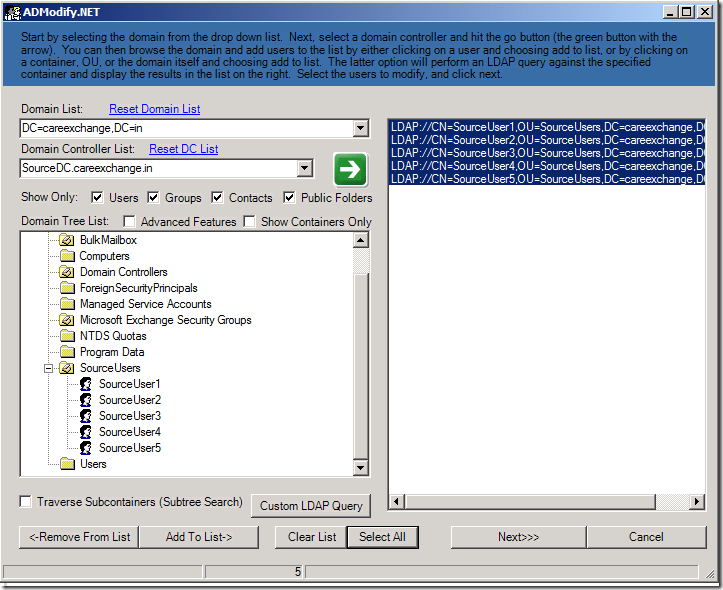The image size is (723, 590).
Task: Select the LDAP SourceUser3 entry in results
Action: pyautogui.click(x=547, y=153)
